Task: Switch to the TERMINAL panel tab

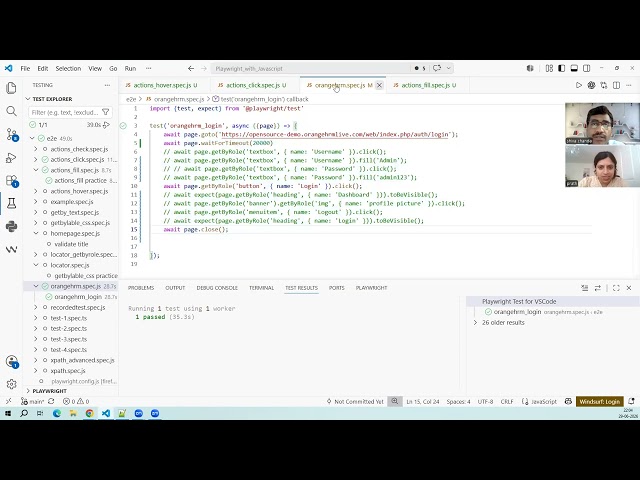Action: click(262, 288)
